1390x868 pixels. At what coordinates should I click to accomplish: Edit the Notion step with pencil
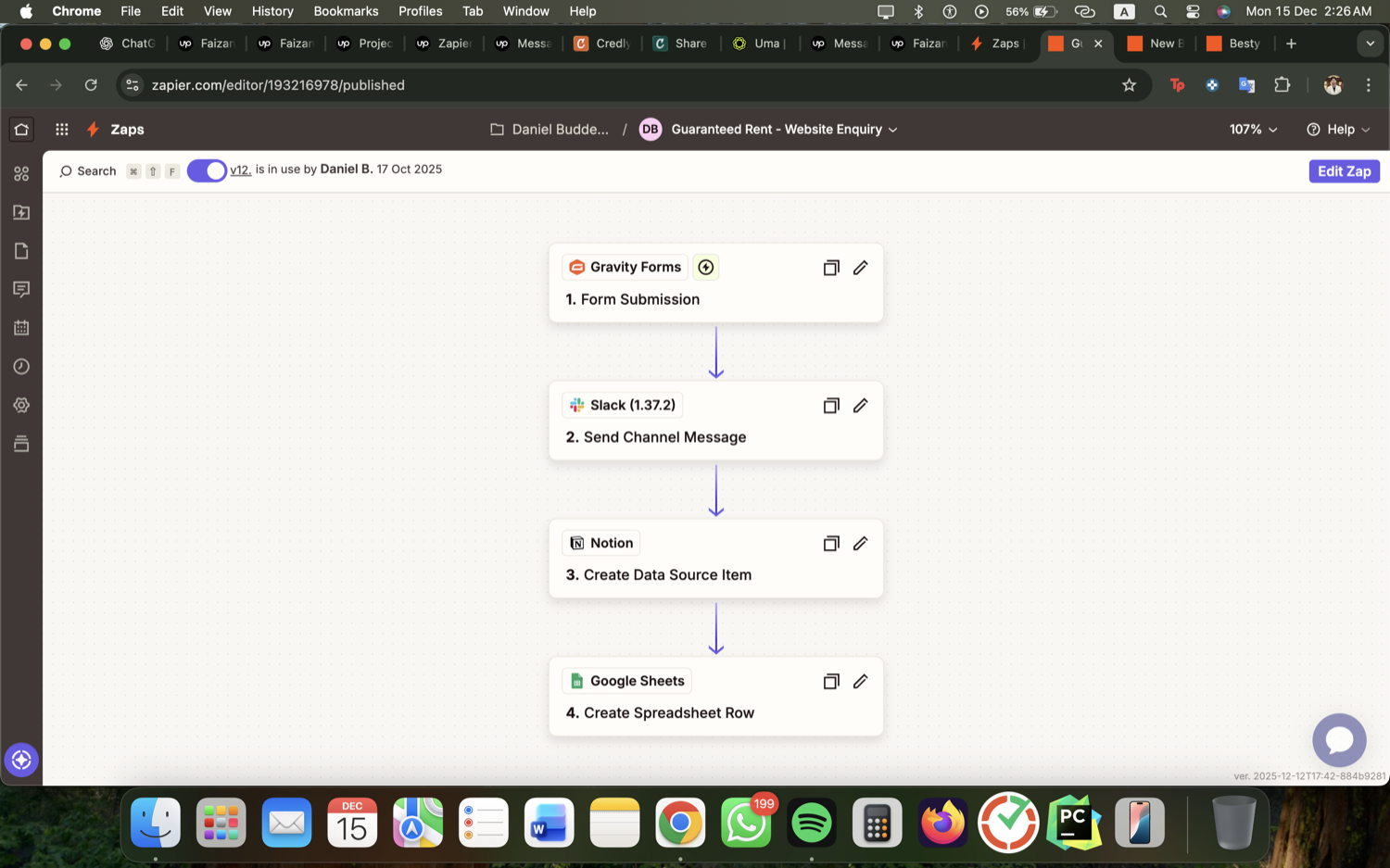(x=861, y=544)
